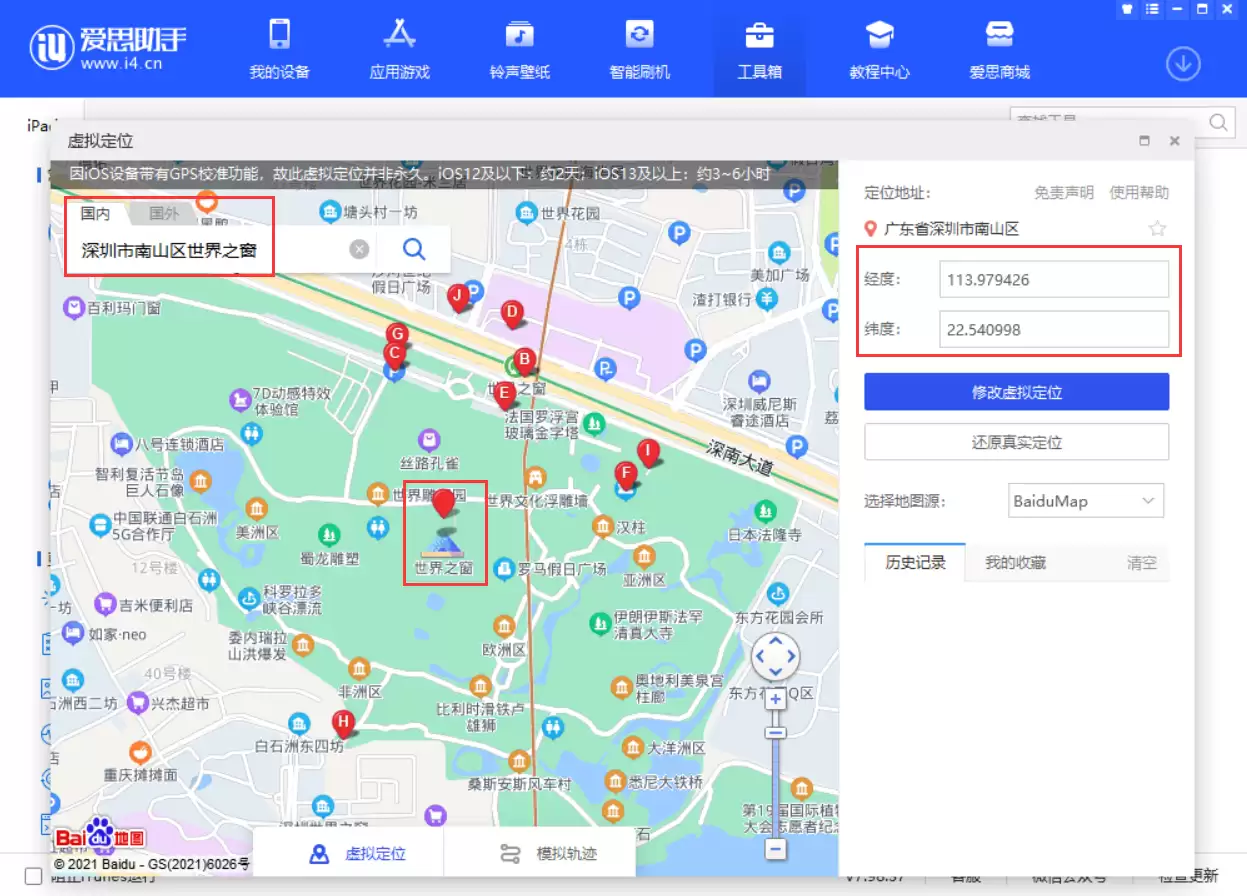
Task: Click map marker J
Action: pos(459,297)
